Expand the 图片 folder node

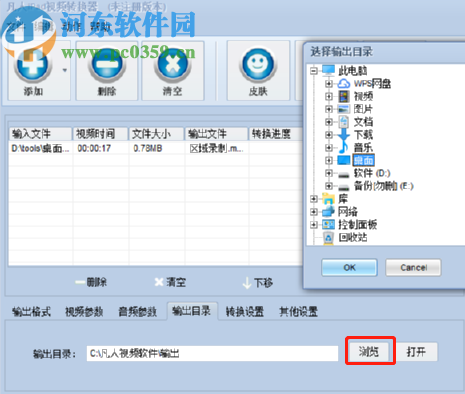(329, 109)
